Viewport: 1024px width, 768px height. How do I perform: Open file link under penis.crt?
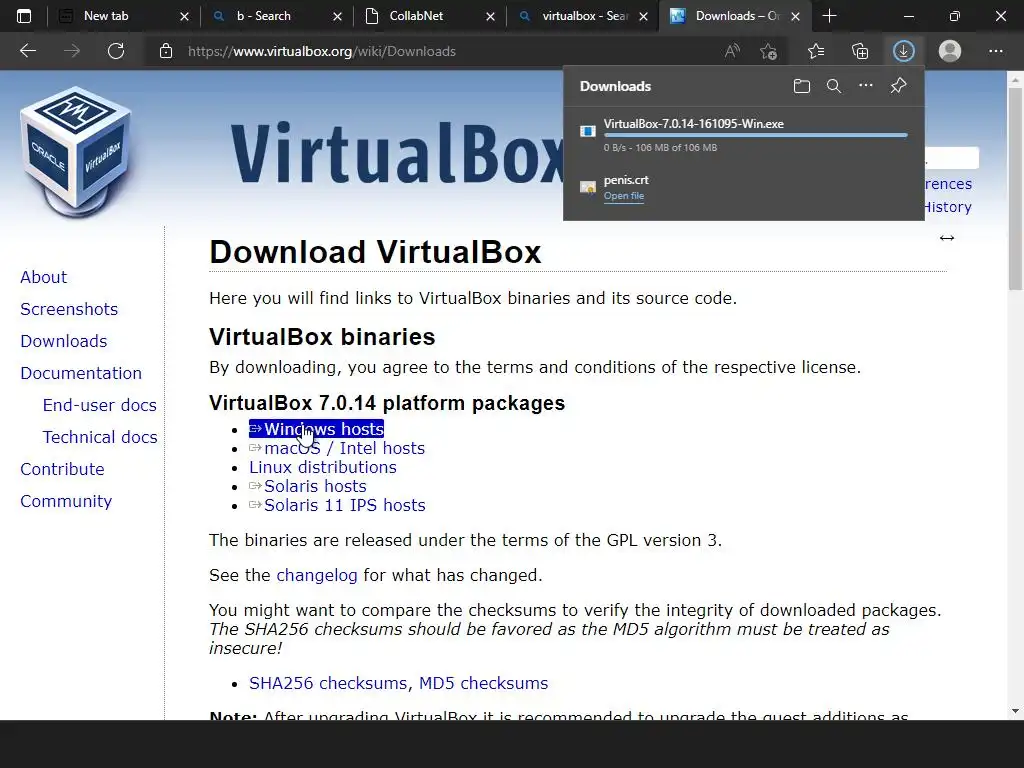624,196
